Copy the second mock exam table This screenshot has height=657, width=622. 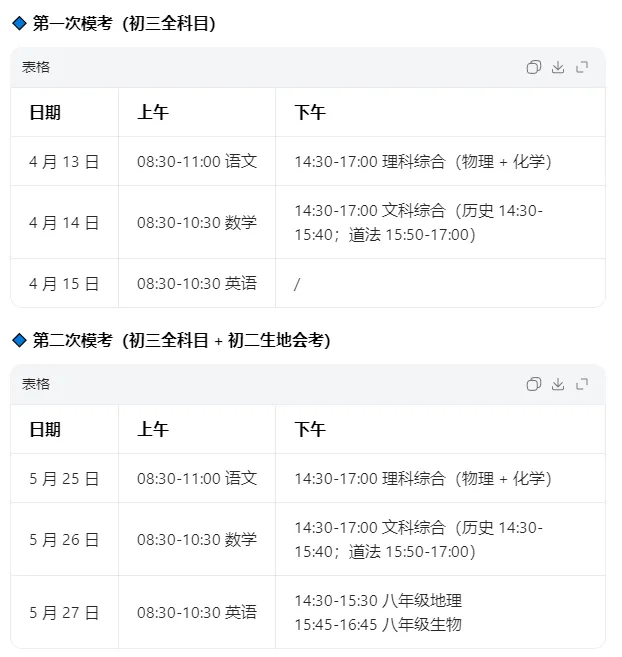[534, 384]
